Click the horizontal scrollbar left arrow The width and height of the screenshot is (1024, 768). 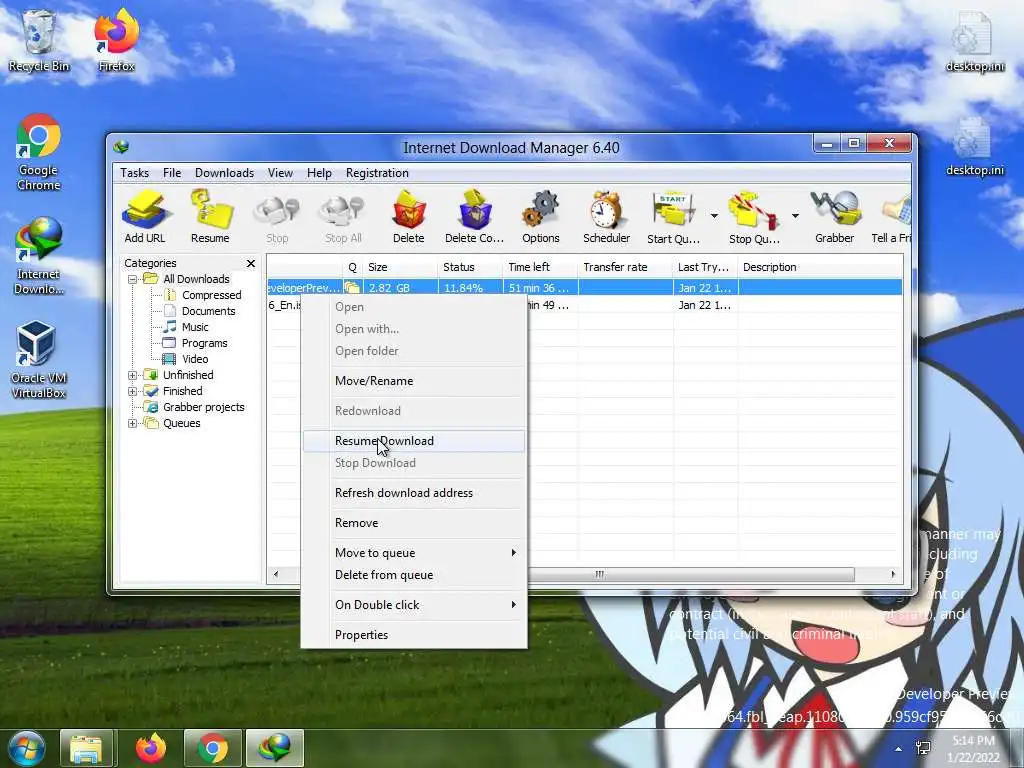(x=276, y=575)
